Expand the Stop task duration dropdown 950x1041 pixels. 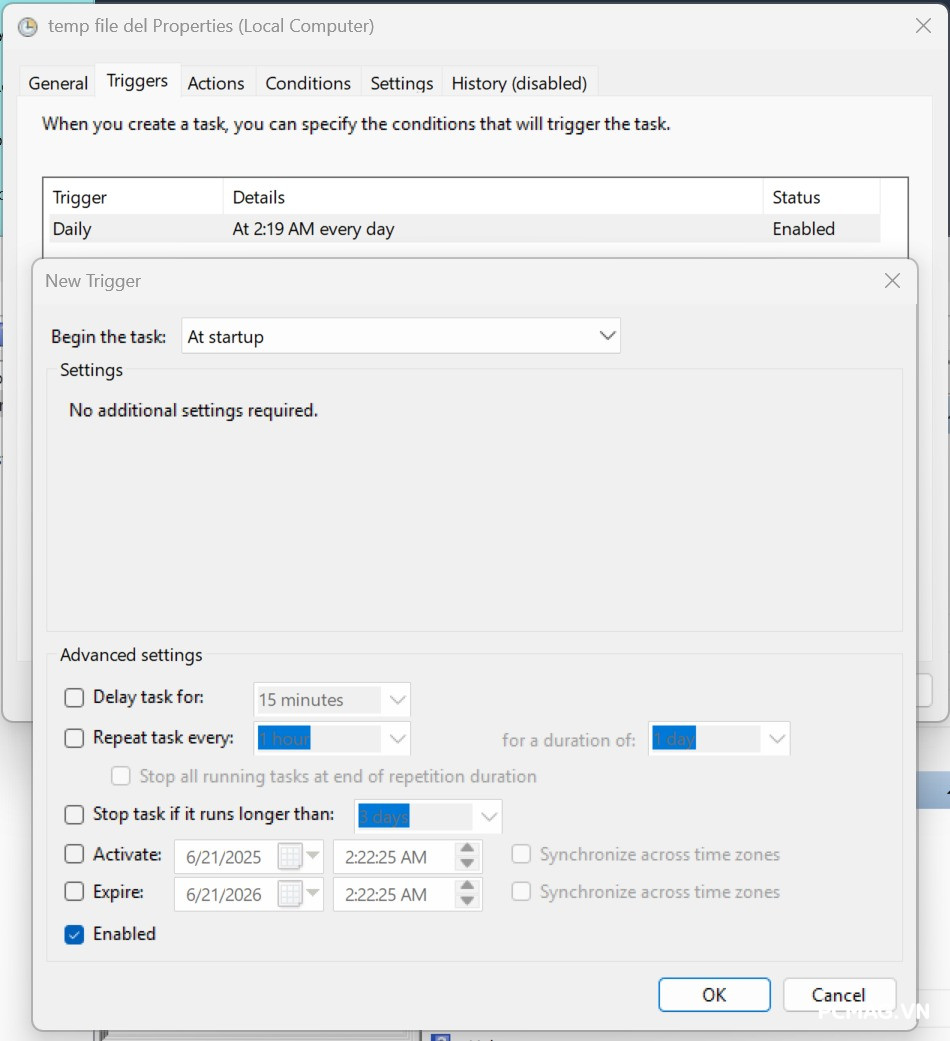pyautogui.click(x=489, y=816)
